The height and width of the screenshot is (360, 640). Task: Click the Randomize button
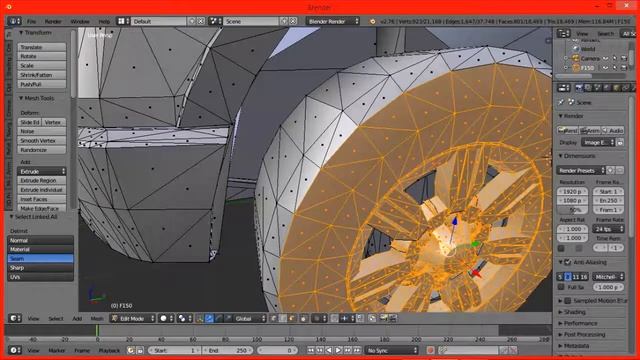tap(42, 150)
